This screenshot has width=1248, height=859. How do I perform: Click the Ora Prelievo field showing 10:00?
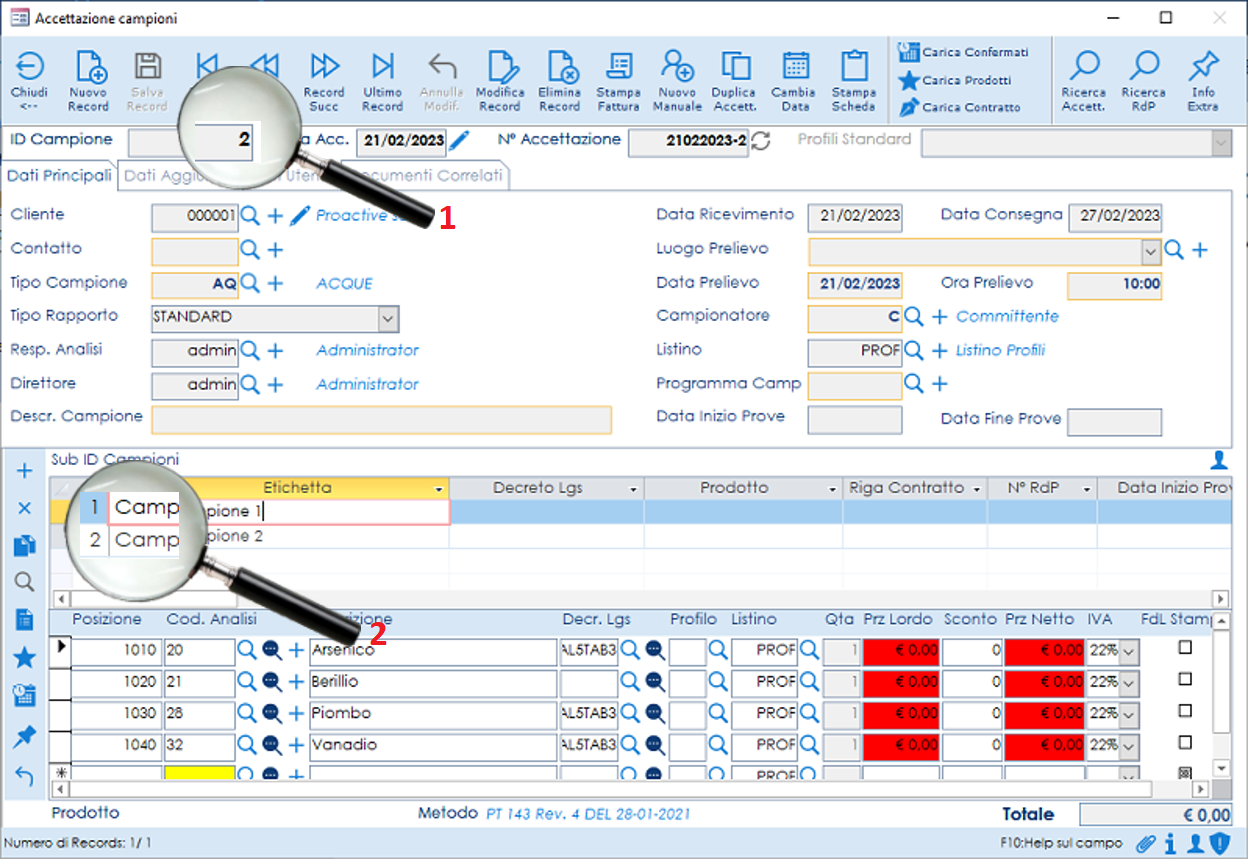1115,285
